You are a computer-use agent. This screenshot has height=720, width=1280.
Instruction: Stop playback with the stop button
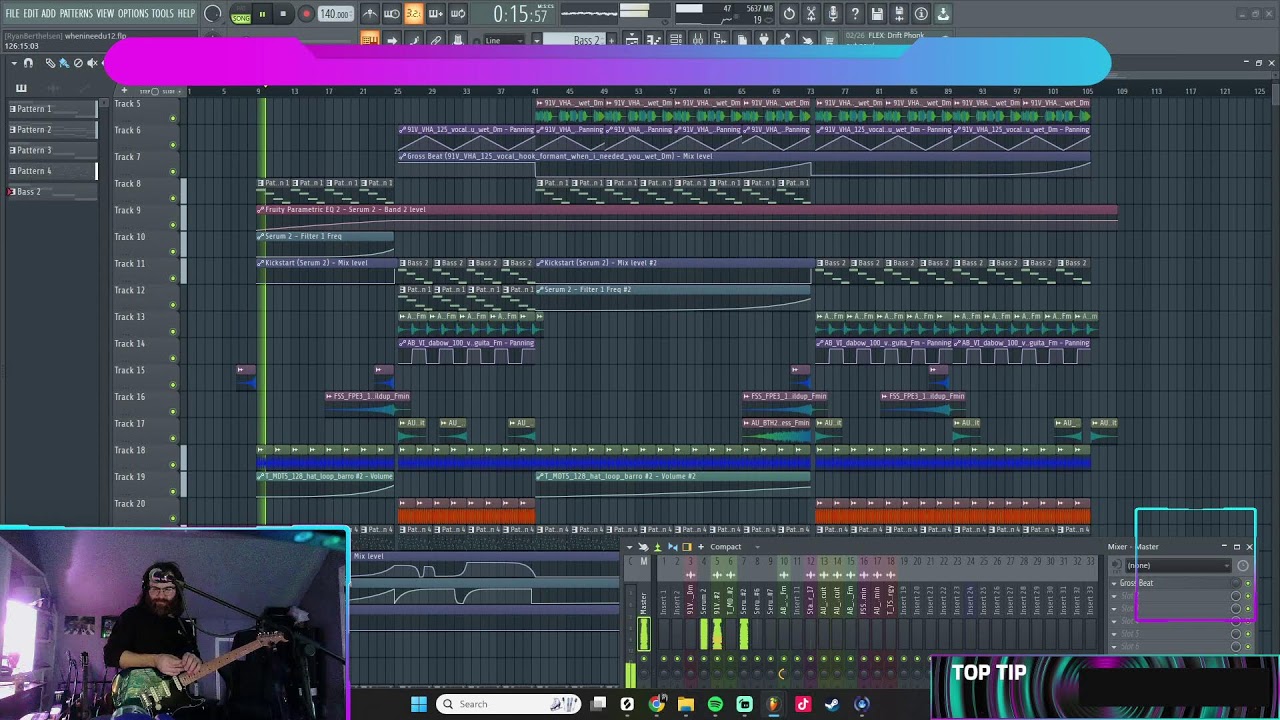(x=283, y=14)
